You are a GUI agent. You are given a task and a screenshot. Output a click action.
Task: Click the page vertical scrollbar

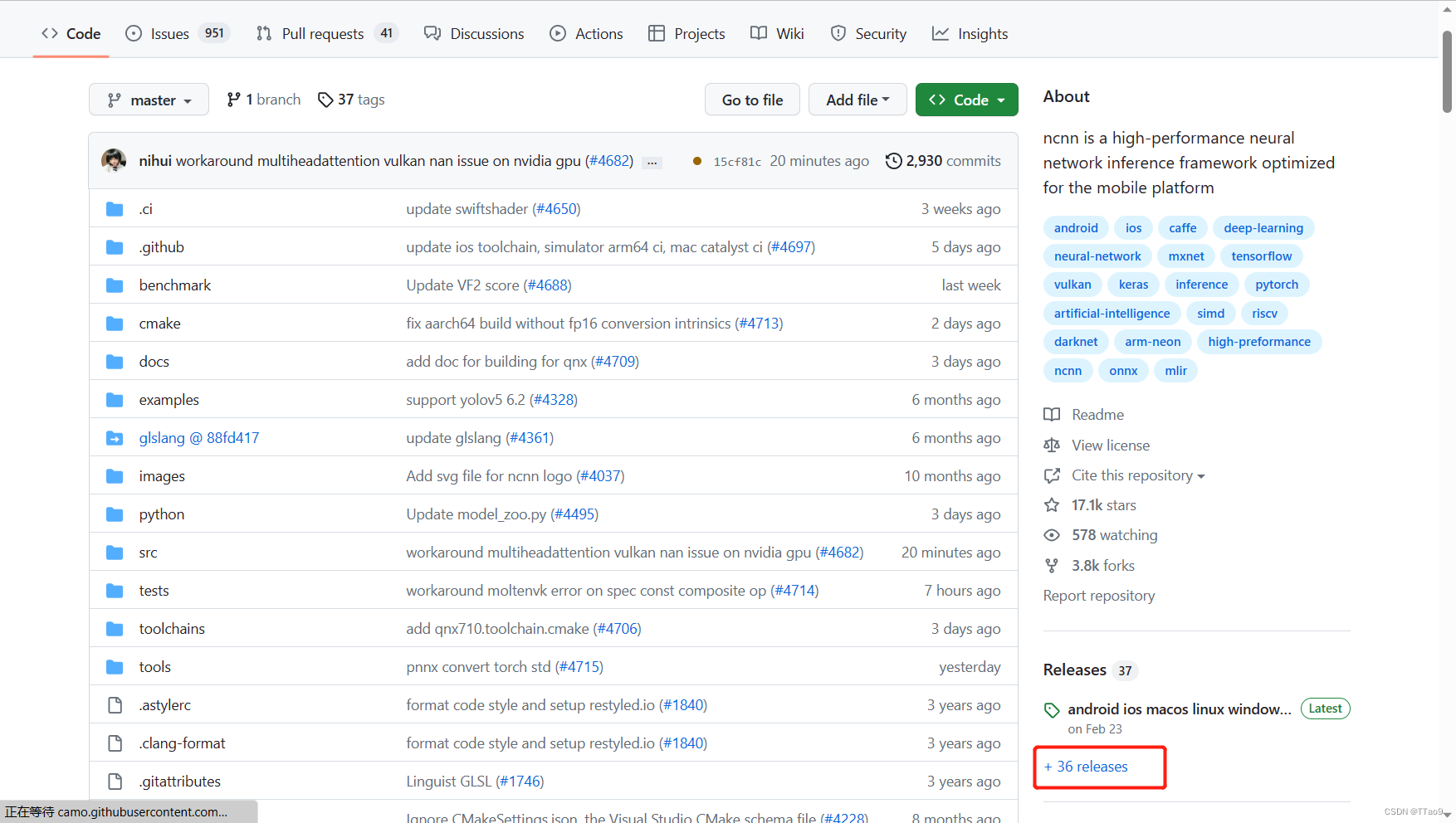[x=1447, y=71]
